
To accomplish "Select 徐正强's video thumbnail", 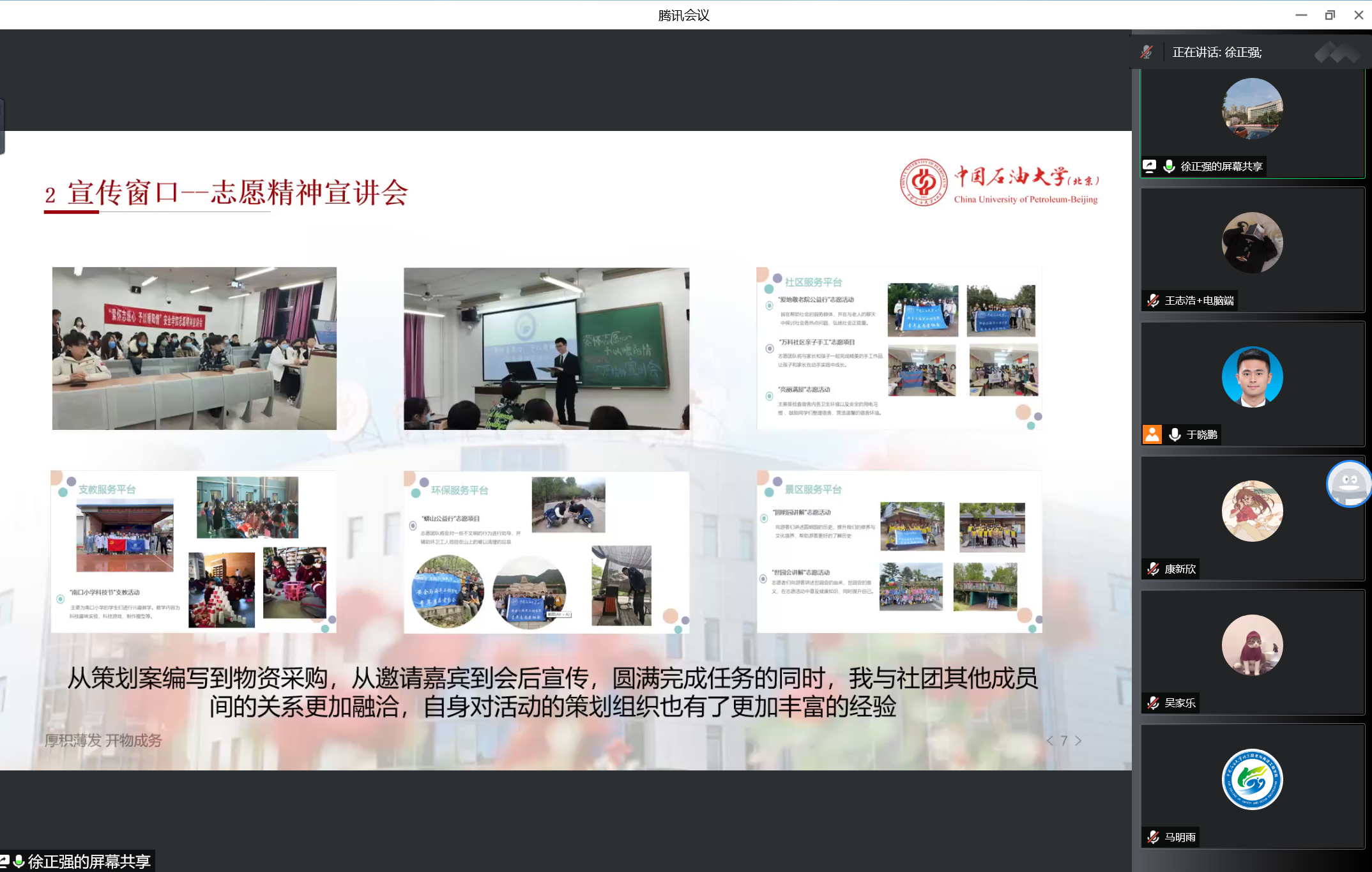I will (x=1253, y=109).
